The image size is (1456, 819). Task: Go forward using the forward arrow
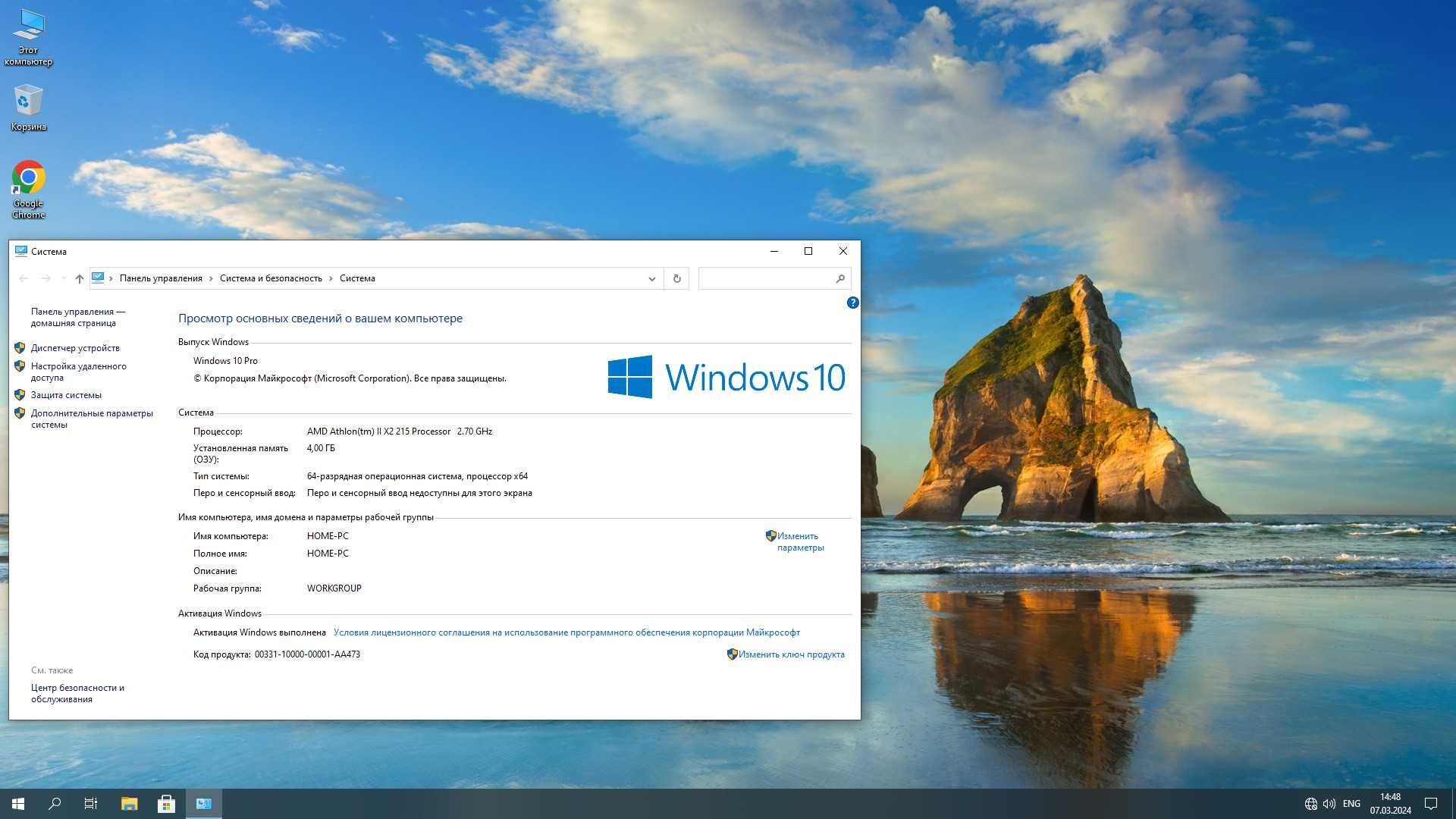click(45, 278)
